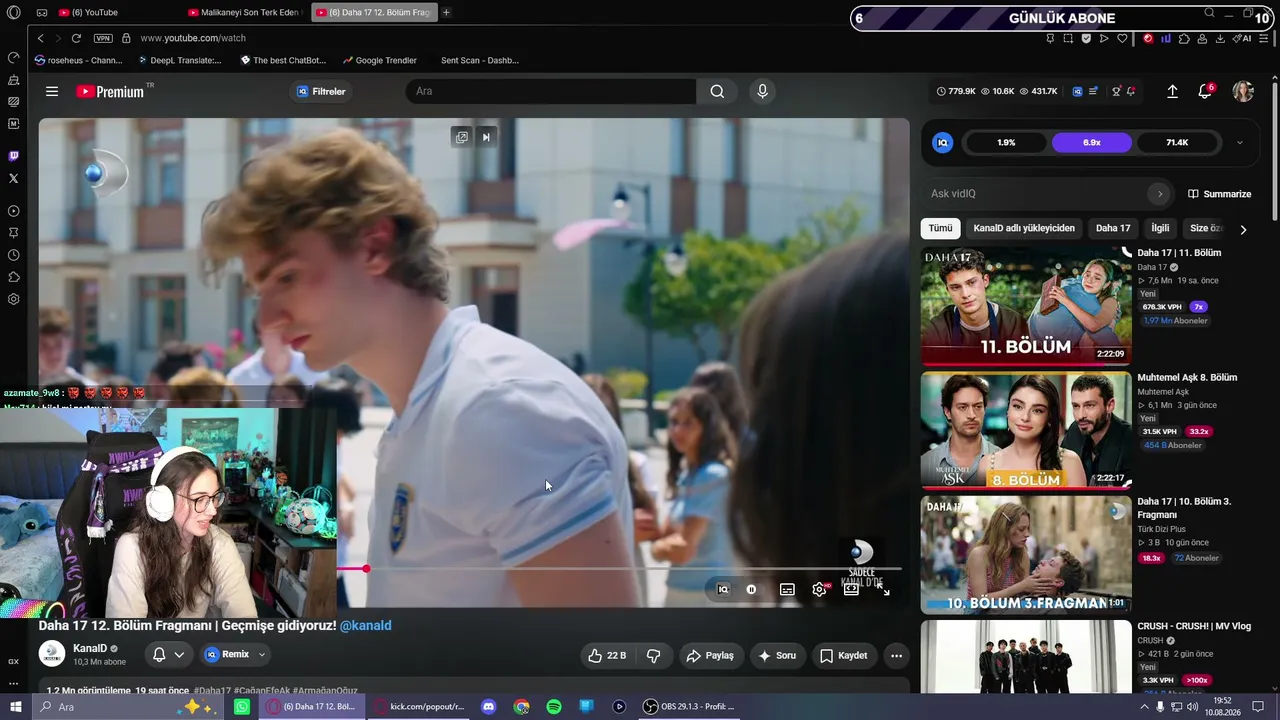Switch to 'Malikaneyi Son Terk Eden' tab
Viewport: 1280px width, 720px height.
(x=245, y=13)
